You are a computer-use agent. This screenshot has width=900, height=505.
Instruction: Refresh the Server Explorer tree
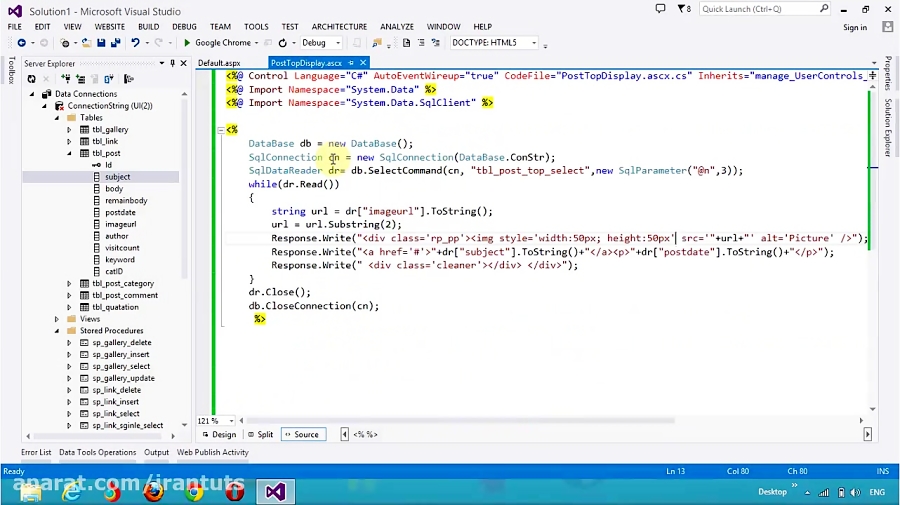[29, 78]
